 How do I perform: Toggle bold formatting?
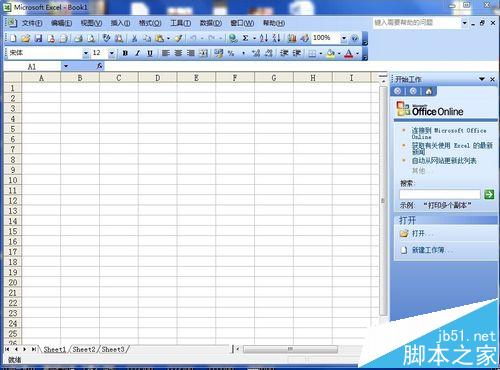(x=125, y=53)
